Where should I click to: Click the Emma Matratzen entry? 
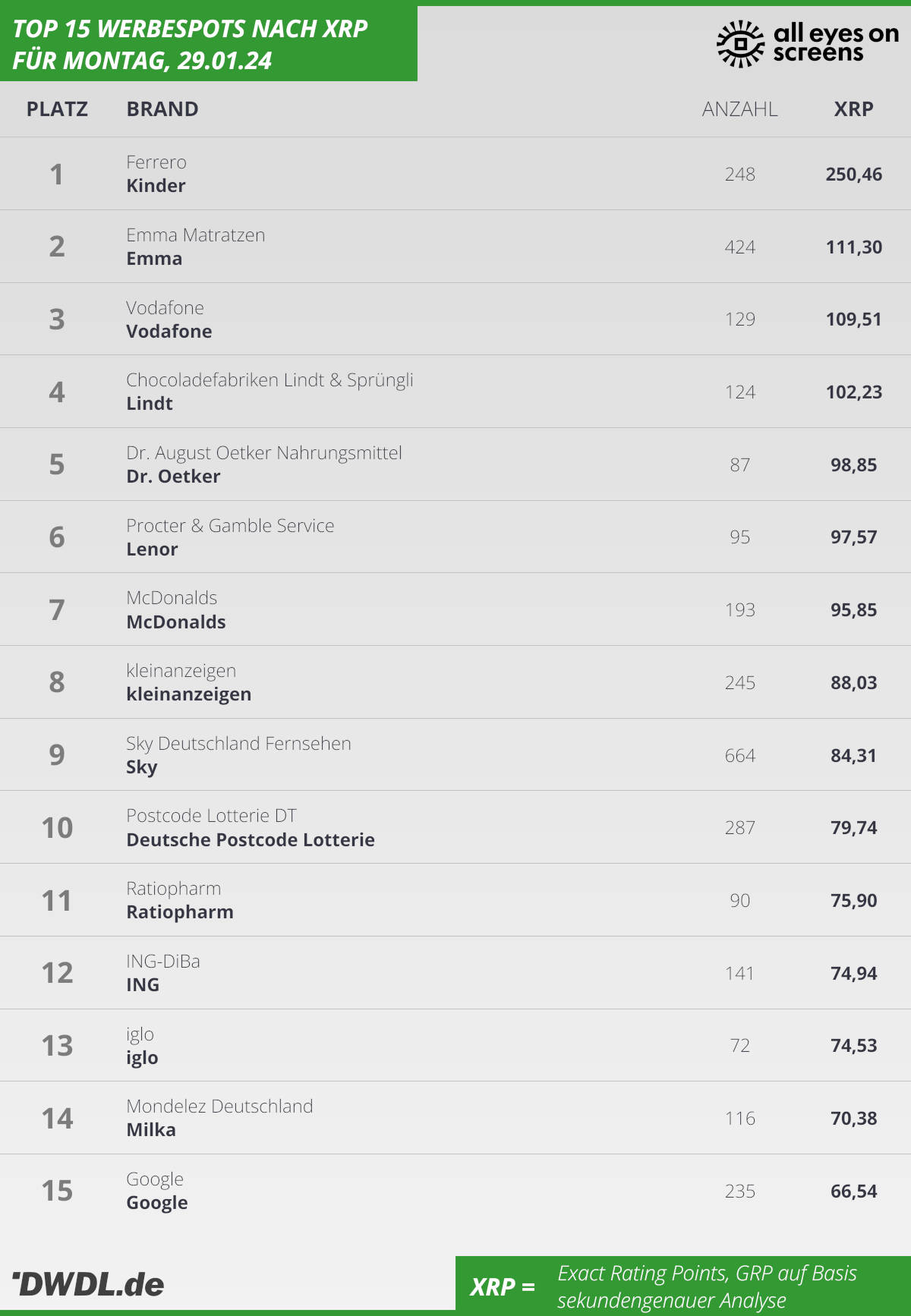195,235
